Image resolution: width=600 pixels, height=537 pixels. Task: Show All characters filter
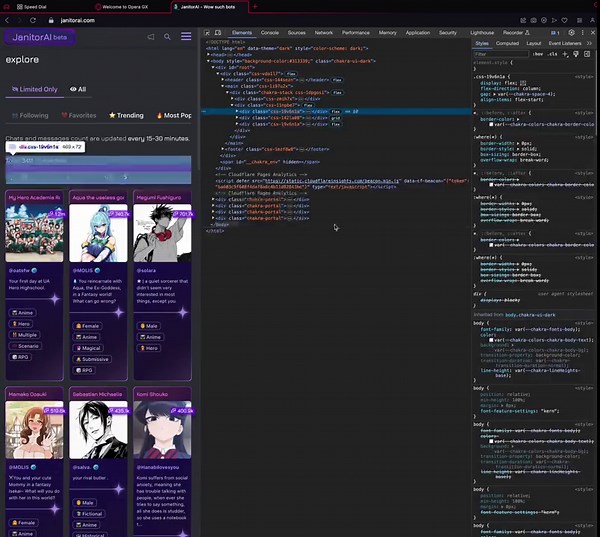click(x=78, y=89)
